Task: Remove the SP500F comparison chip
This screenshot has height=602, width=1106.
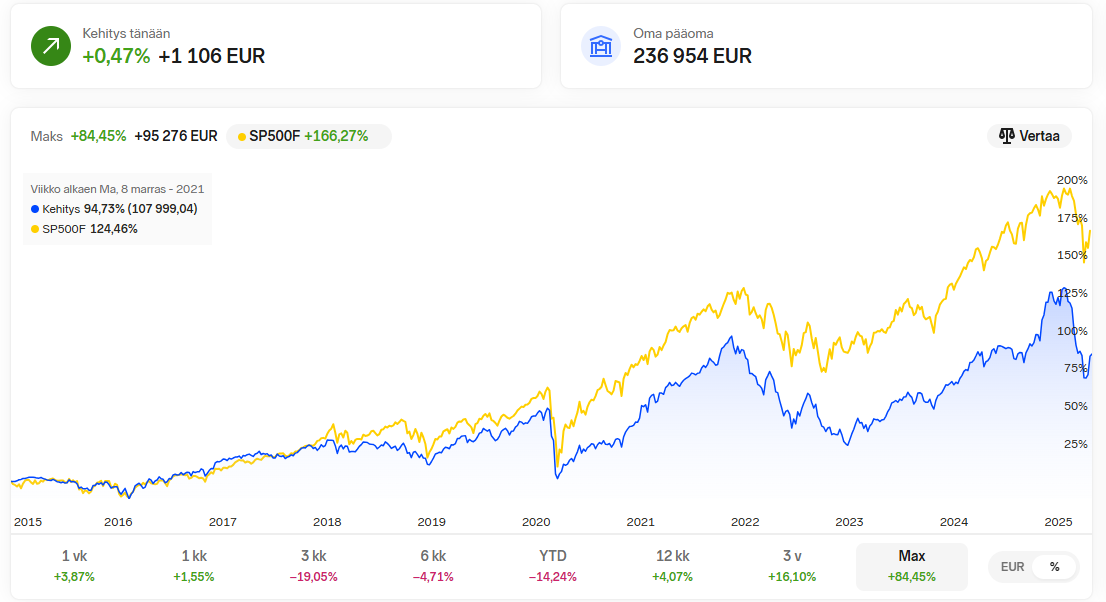Action: 308,136
